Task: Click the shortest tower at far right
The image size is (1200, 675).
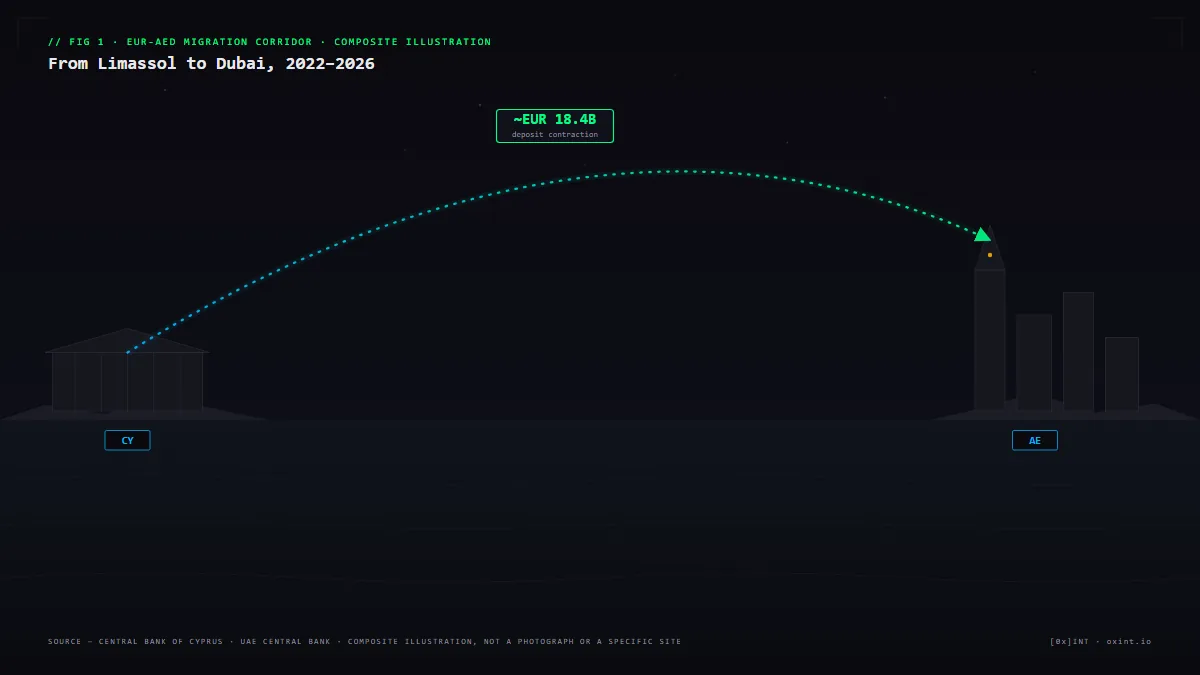Action: tap(1122, 374)
